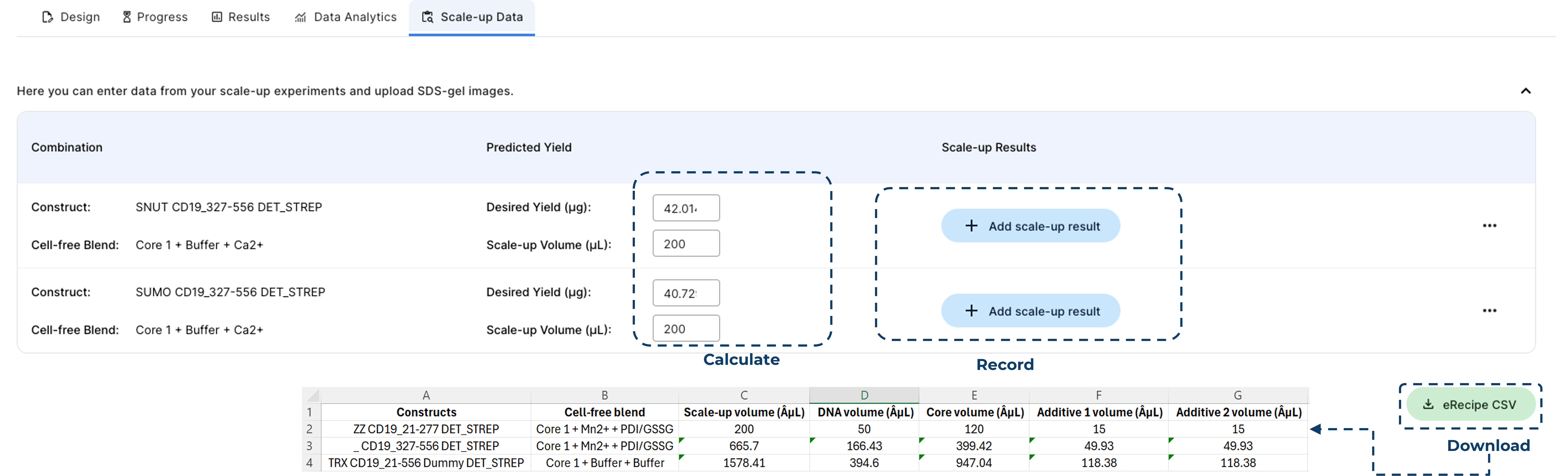
Task: Click the Design tab's document icon
Action: pos(47,17)
